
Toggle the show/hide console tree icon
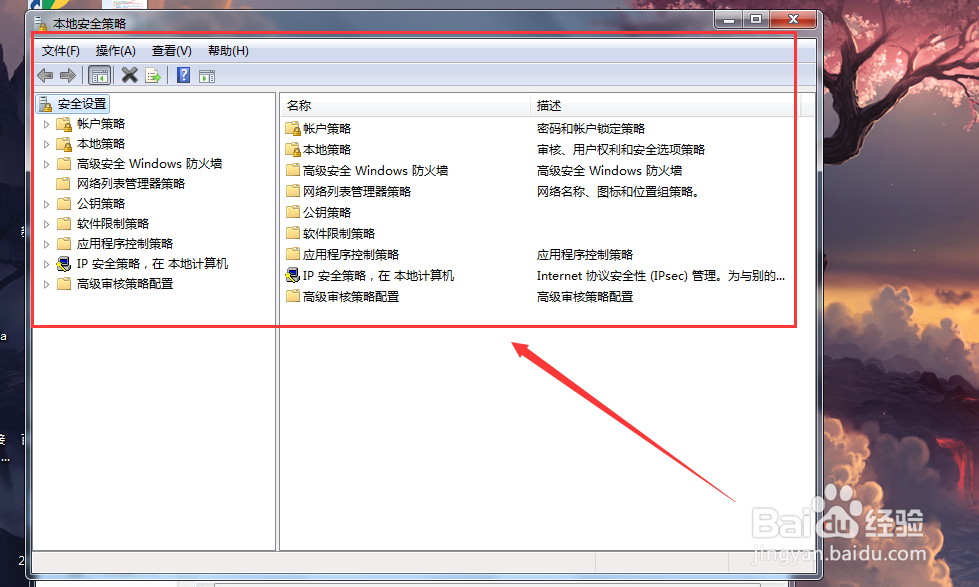tap(100, 76)
